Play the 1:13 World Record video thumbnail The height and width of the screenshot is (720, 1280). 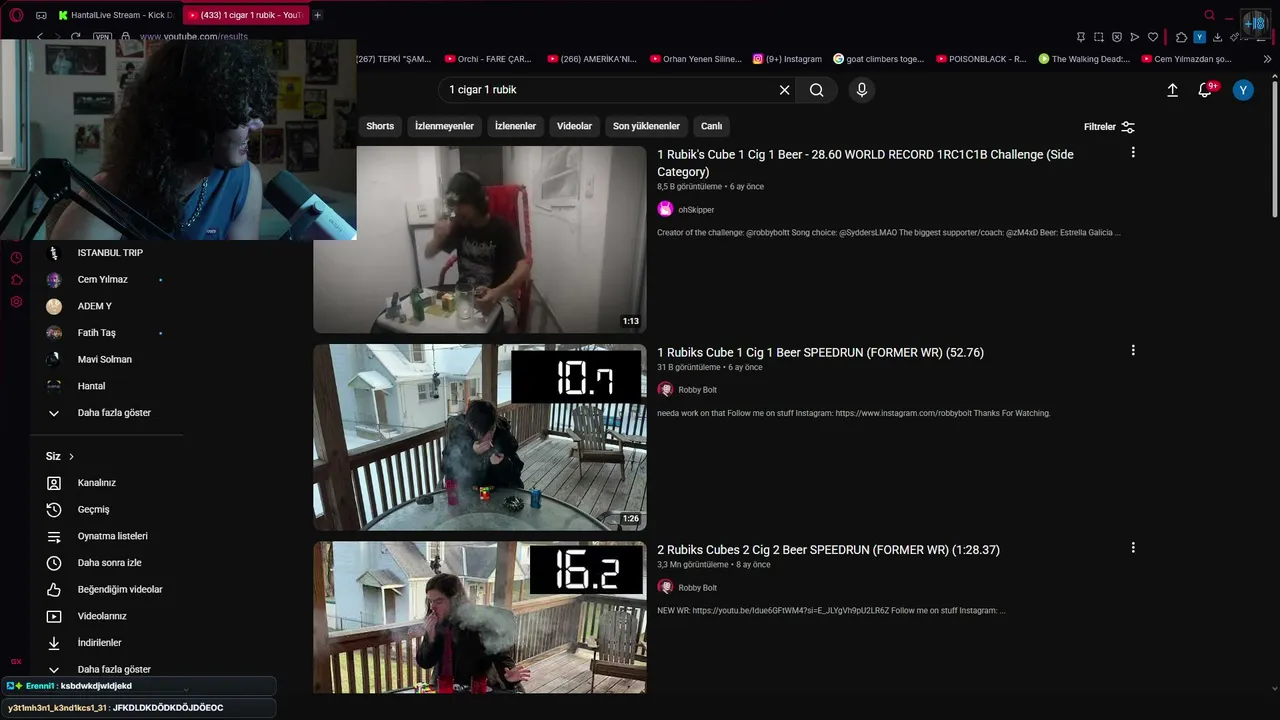click(x=480, y=240)
